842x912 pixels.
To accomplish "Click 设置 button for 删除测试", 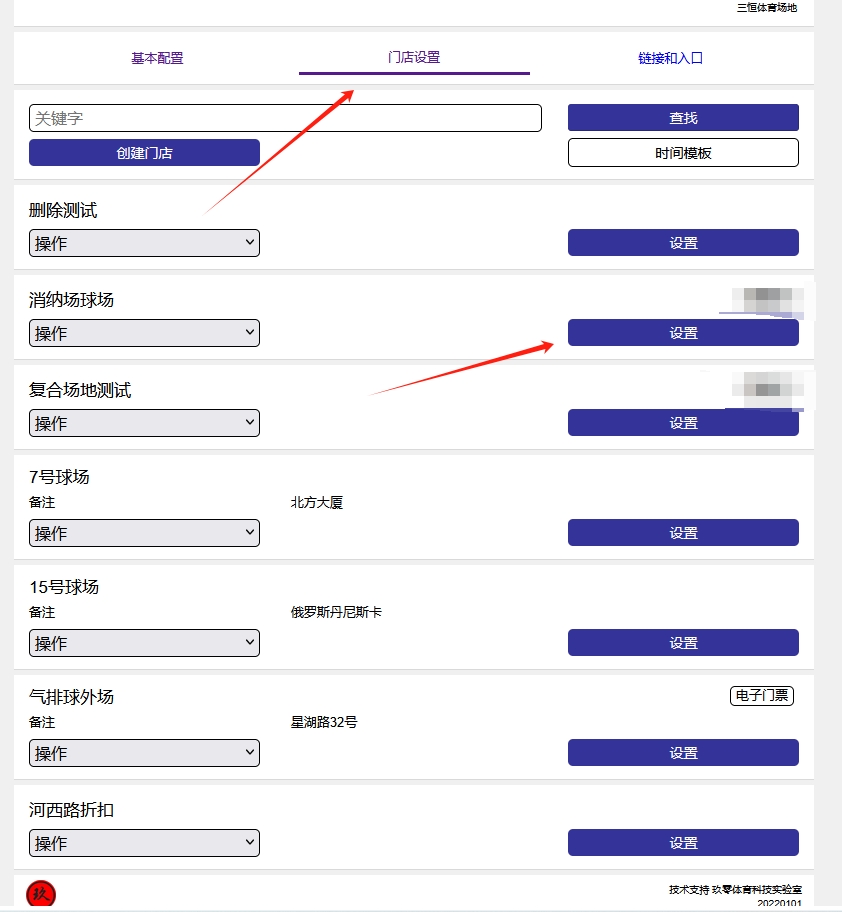I will [683, 243].
